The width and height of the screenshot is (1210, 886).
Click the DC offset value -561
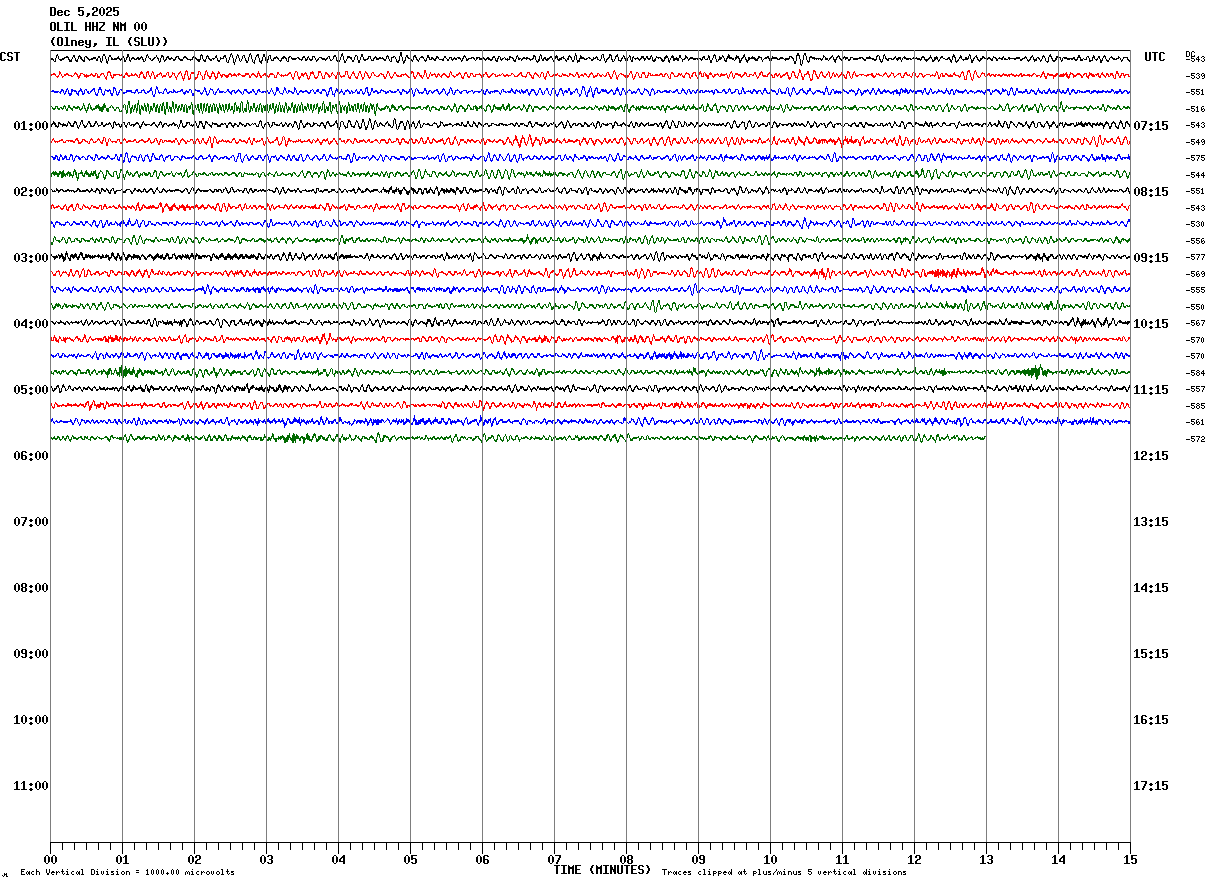[x=1195, y=422]
